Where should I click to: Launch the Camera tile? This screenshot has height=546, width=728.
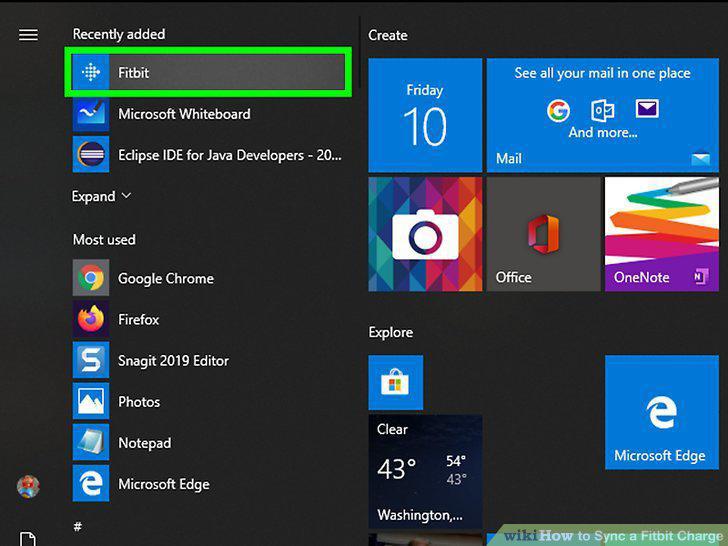point(425,234)
